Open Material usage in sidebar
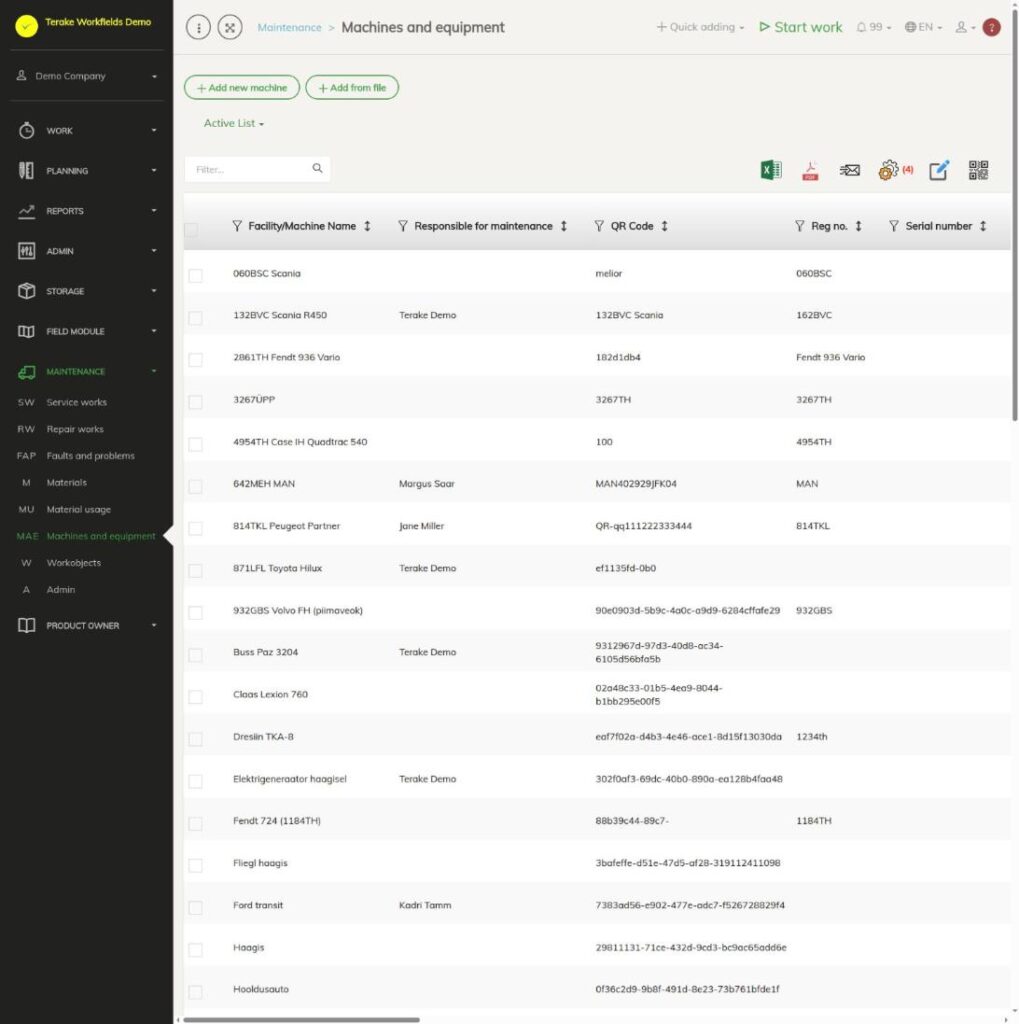The width and height of the screenshot is (1019, 1024). coord(78,509)
